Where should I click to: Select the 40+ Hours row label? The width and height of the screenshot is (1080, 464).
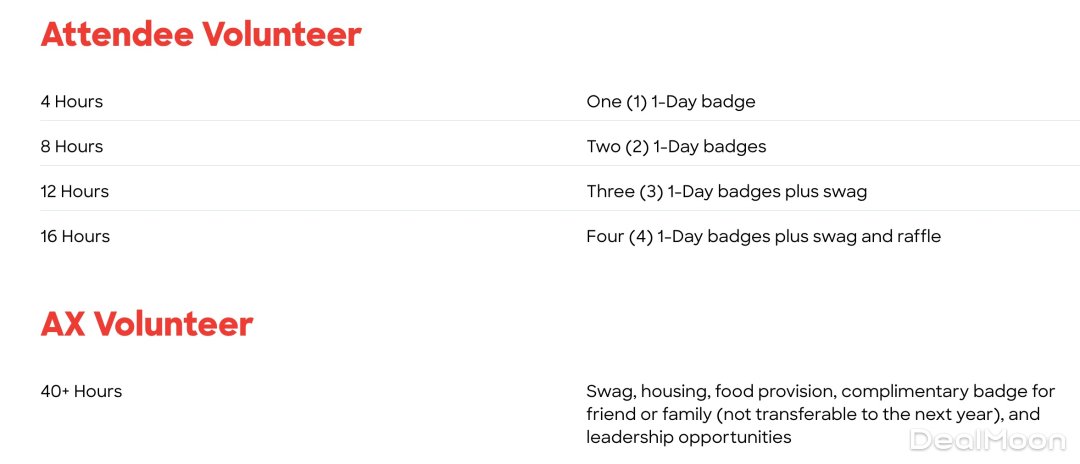(81, 391)
